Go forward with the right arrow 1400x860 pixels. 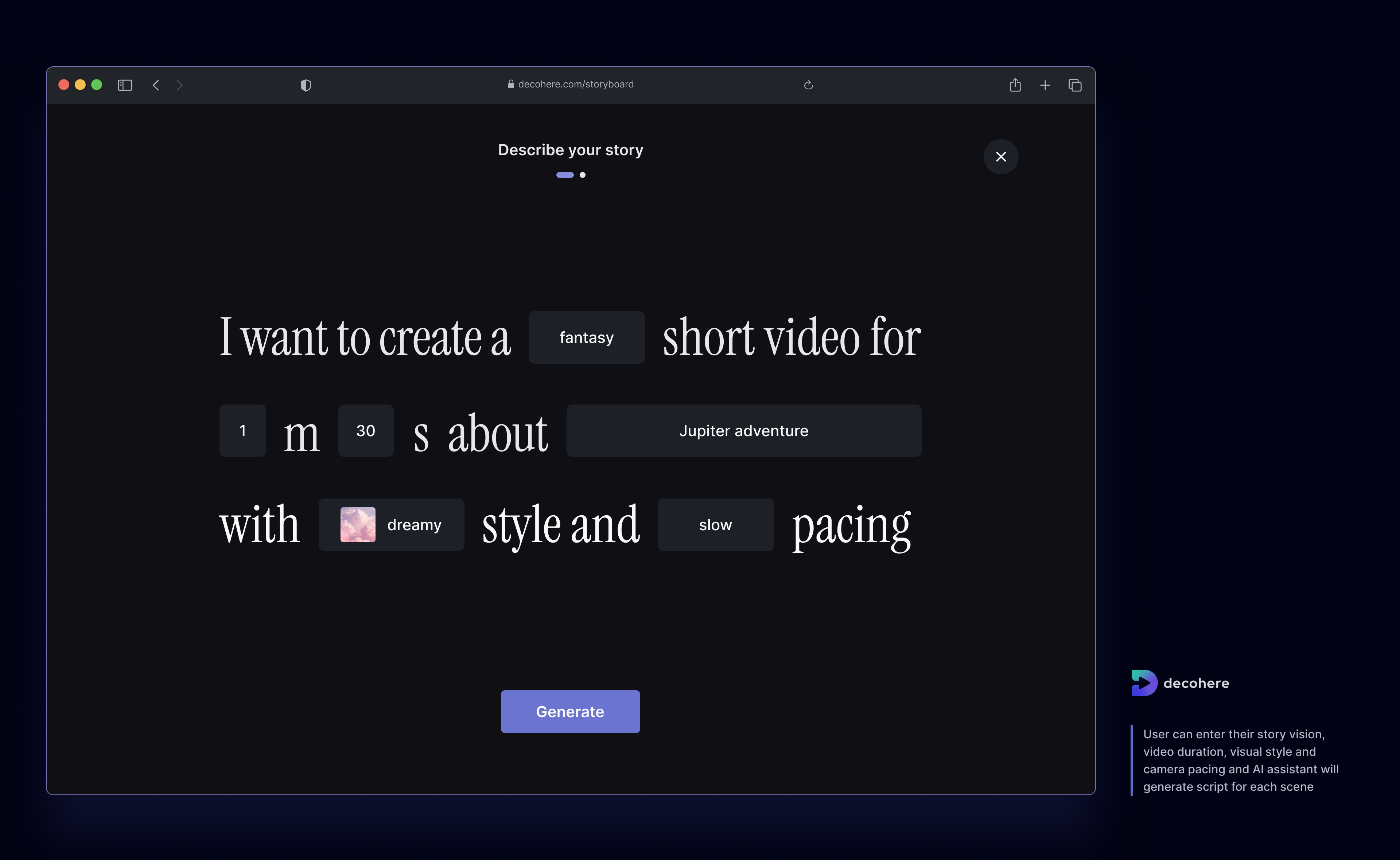click(180, 85)
